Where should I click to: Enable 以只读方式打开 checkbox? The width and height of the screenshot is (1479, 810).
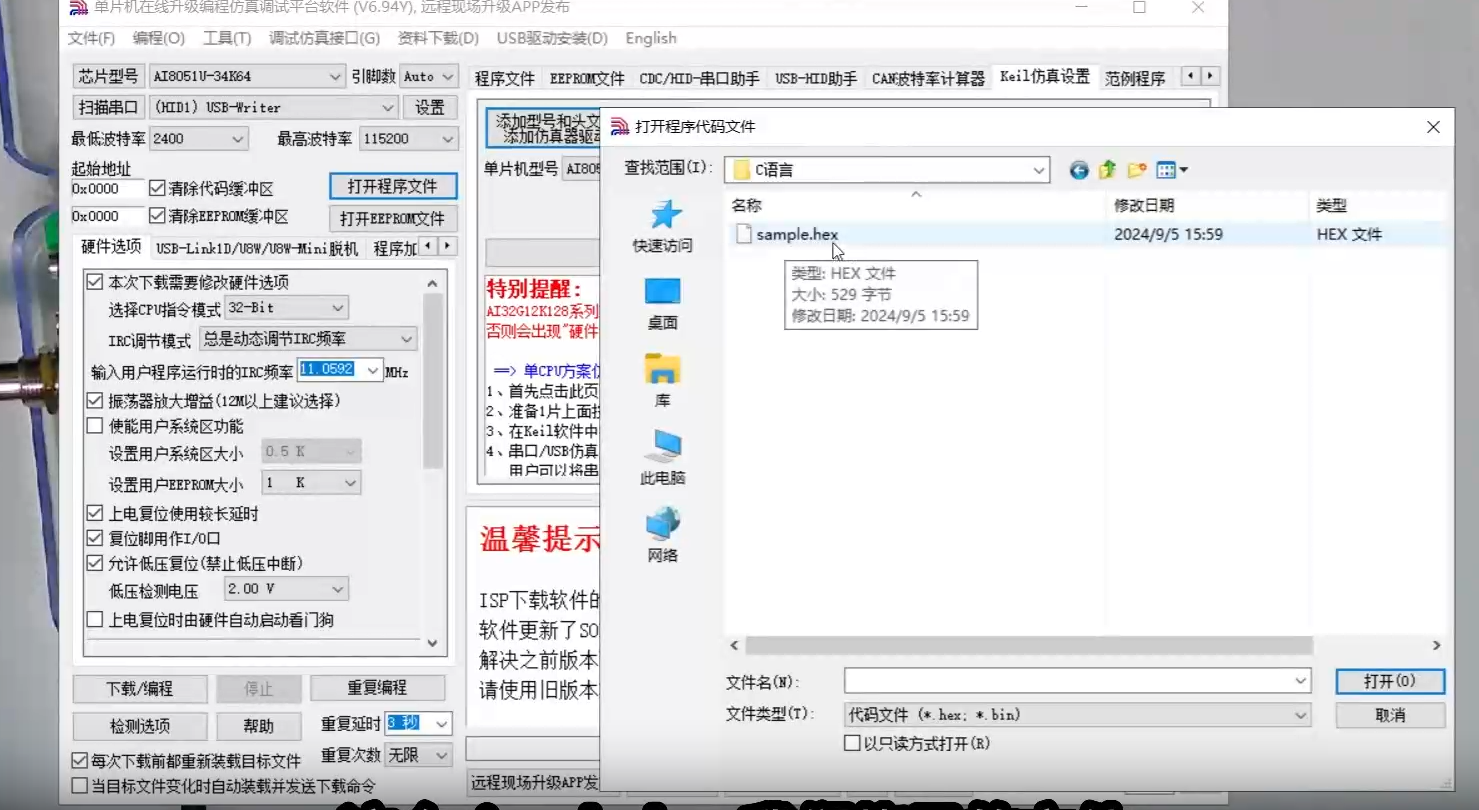(x=852, y=743)
